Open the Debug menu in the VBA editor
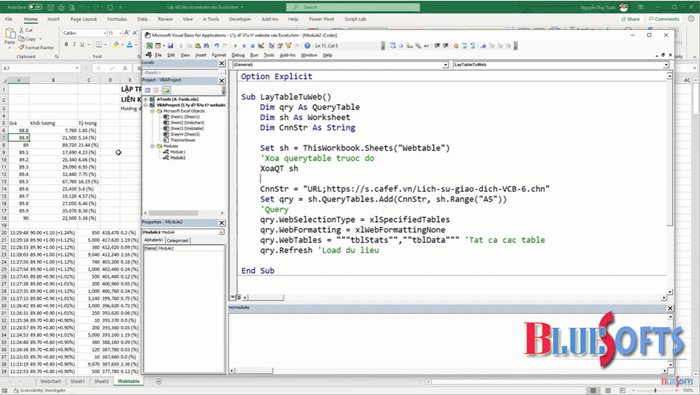The height and width of the screenshot is (395, 700). [x=238, y=55]
